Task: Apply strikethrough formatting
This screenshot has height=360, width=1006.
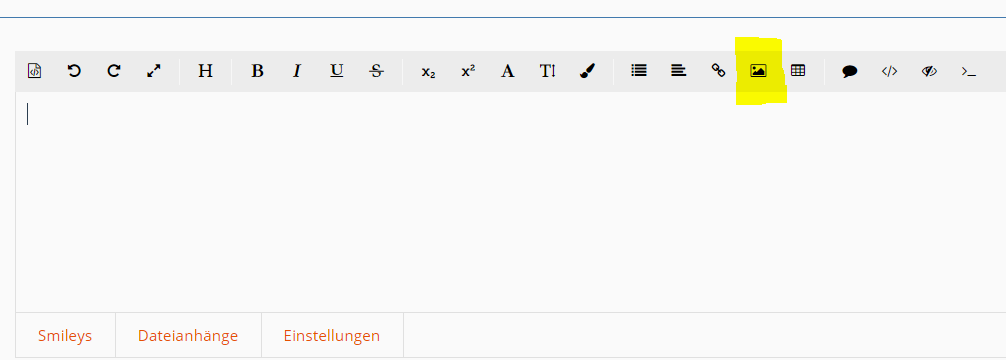Action: [x=377, y=71]
